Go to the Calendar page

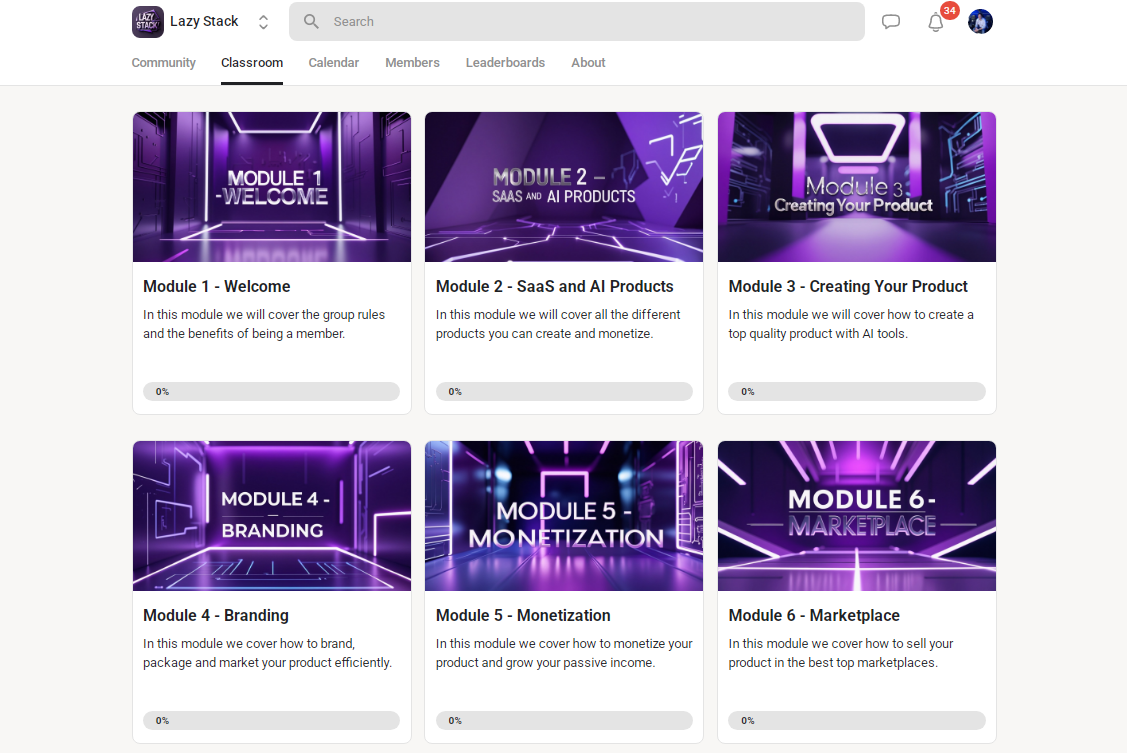[333, 62]
